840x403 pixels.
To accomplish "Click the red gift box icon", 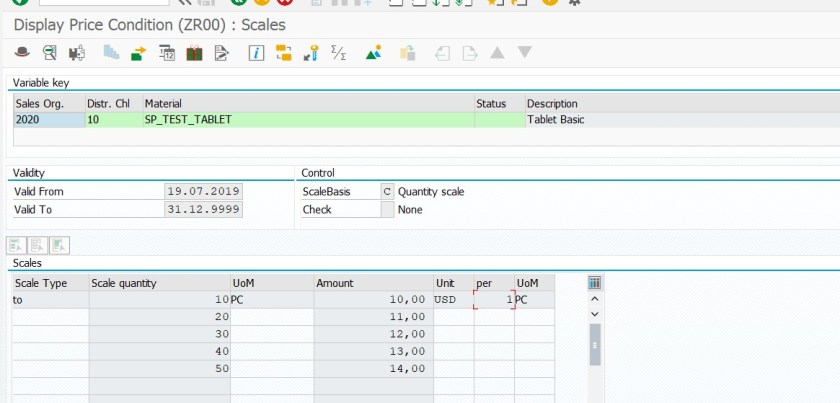I will pos(194,52).
